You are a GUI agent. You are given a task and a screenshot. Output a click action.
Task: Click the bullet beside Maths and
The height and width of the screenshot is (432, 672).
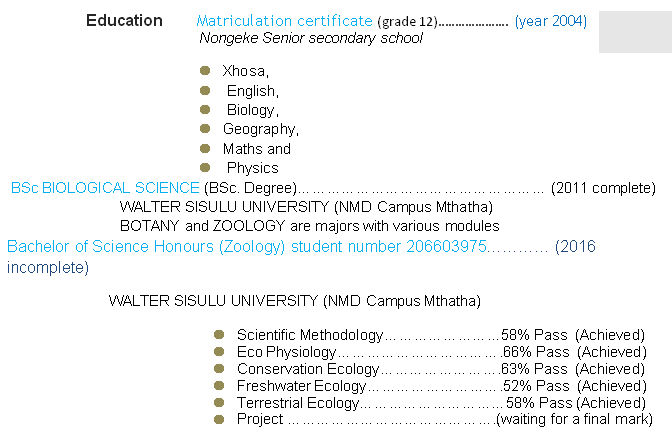pyautogui.click(x=205, y=148)
